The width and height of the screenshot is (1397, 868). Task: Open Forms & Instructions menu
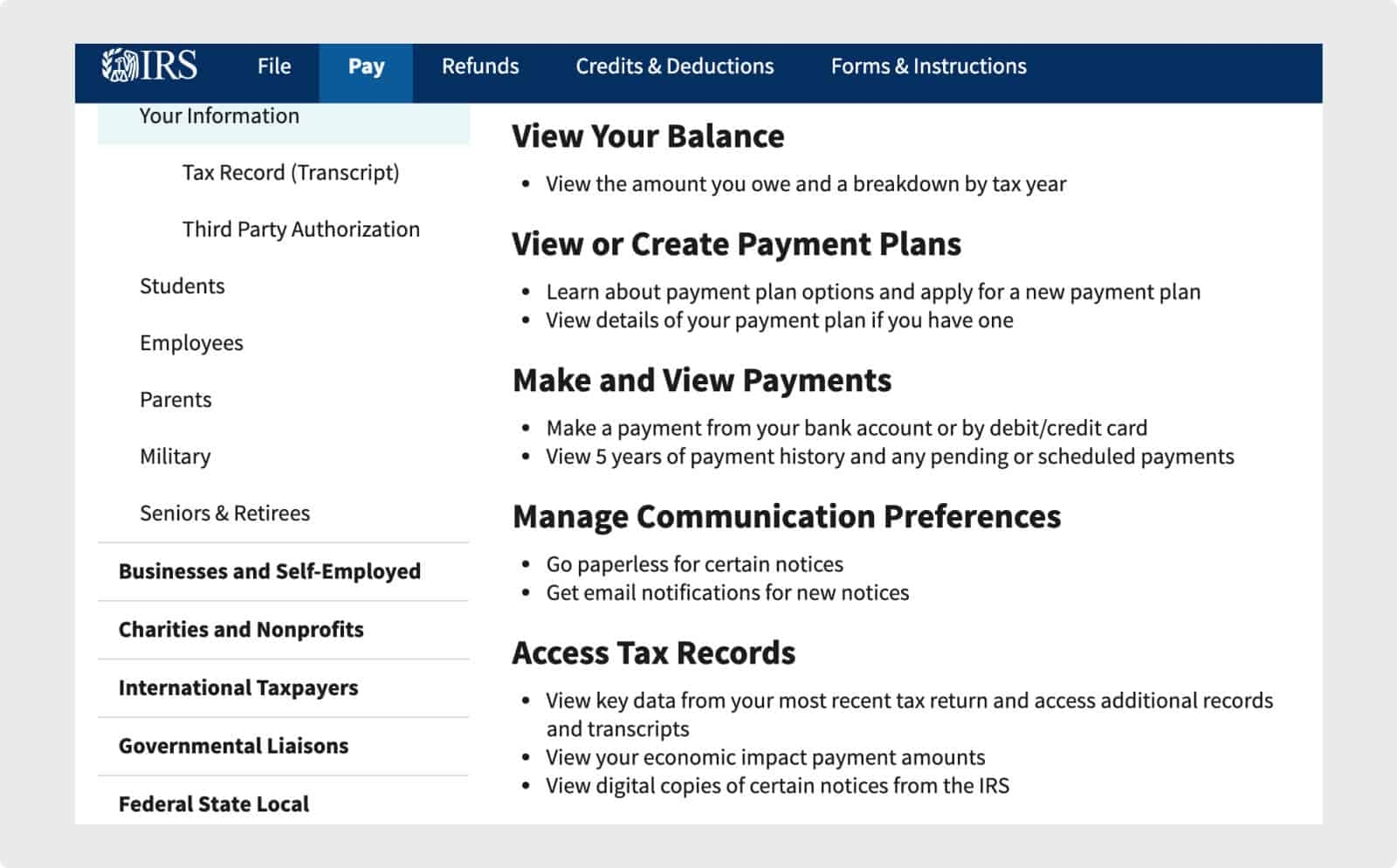coord(928,66)
